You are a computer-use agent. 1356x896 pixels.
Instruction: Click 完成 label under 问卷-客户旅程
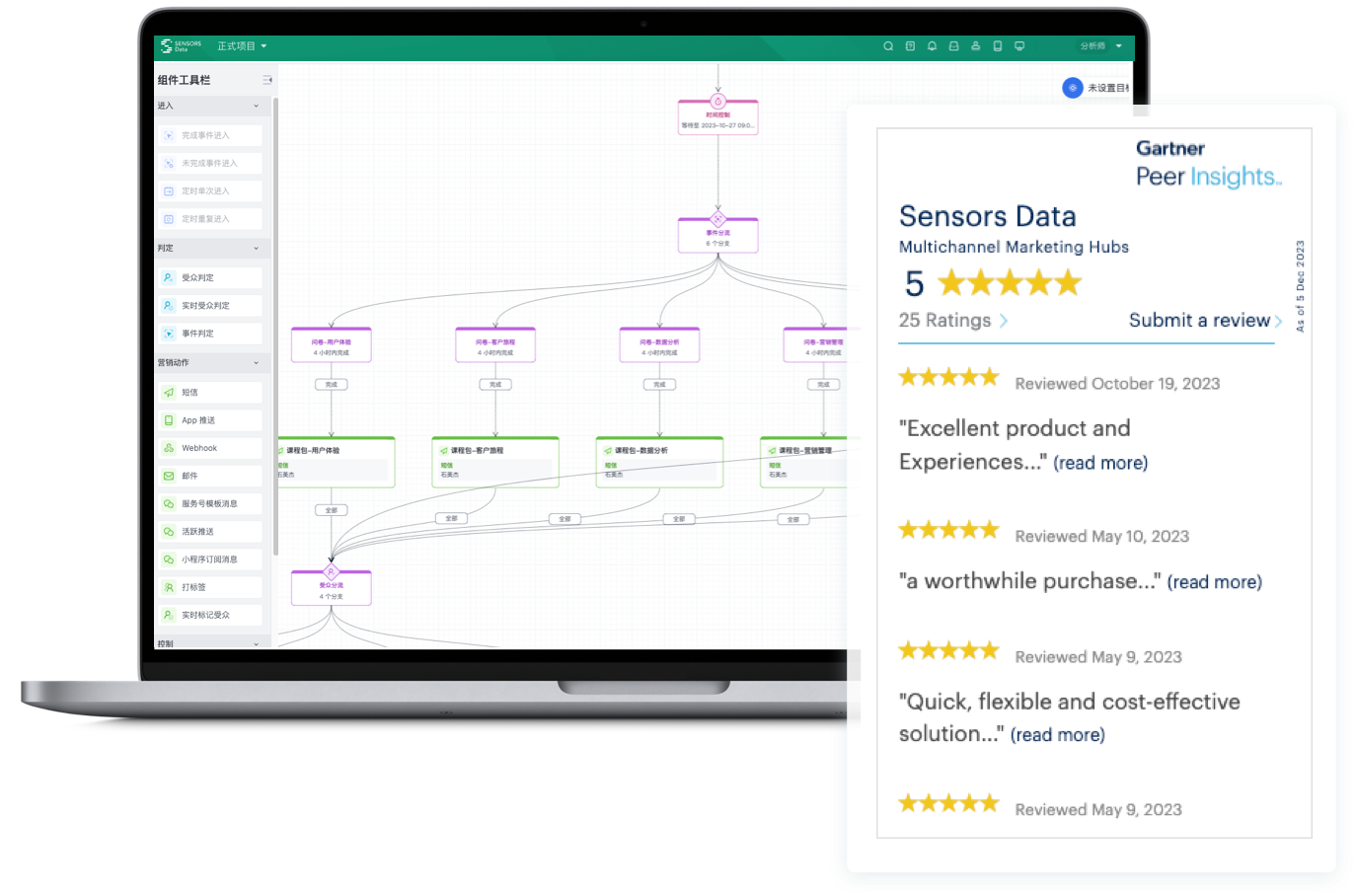pos(495,385)
